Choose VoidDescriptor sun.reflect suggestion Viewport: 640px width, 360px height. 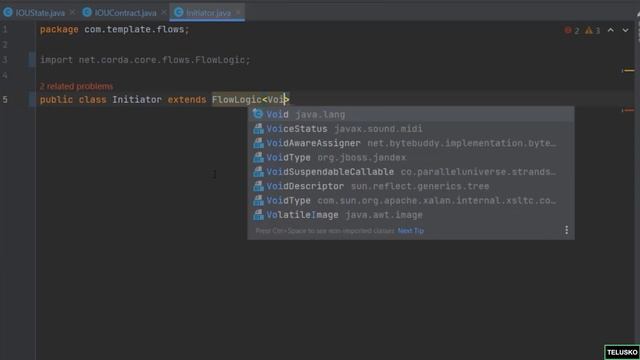pyautogui.click(x=411, y=186)
